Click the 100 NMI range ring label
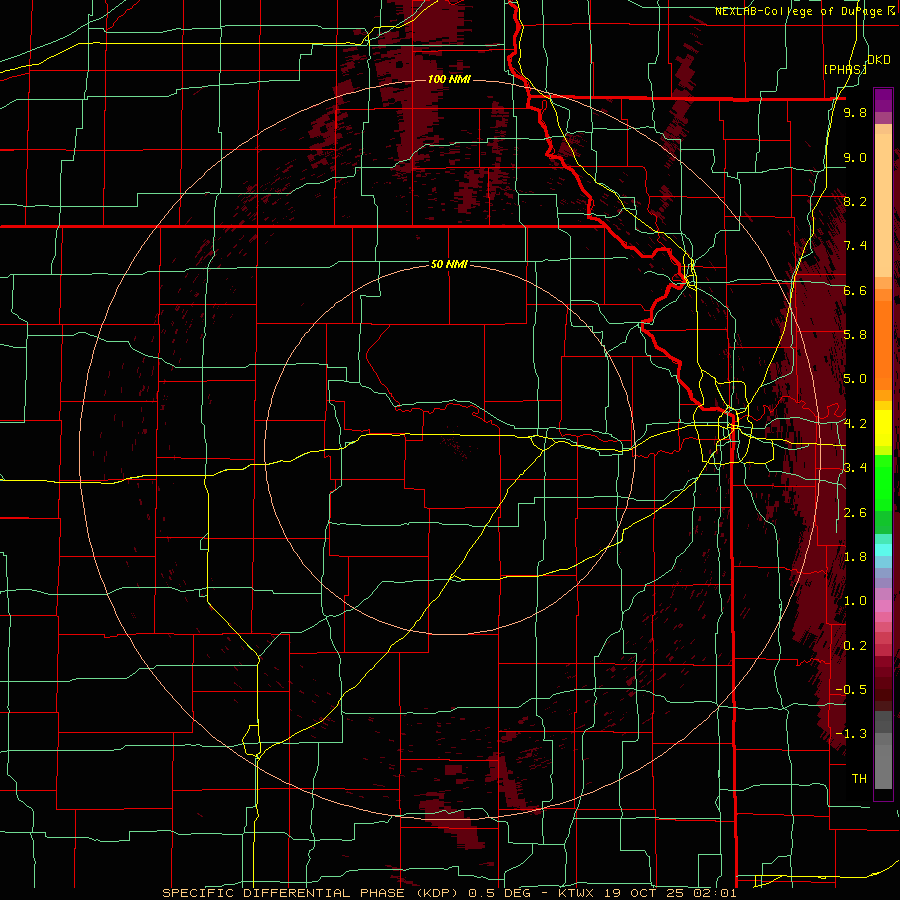The height and width of the screenshot is (900, 900). [449, 79]
